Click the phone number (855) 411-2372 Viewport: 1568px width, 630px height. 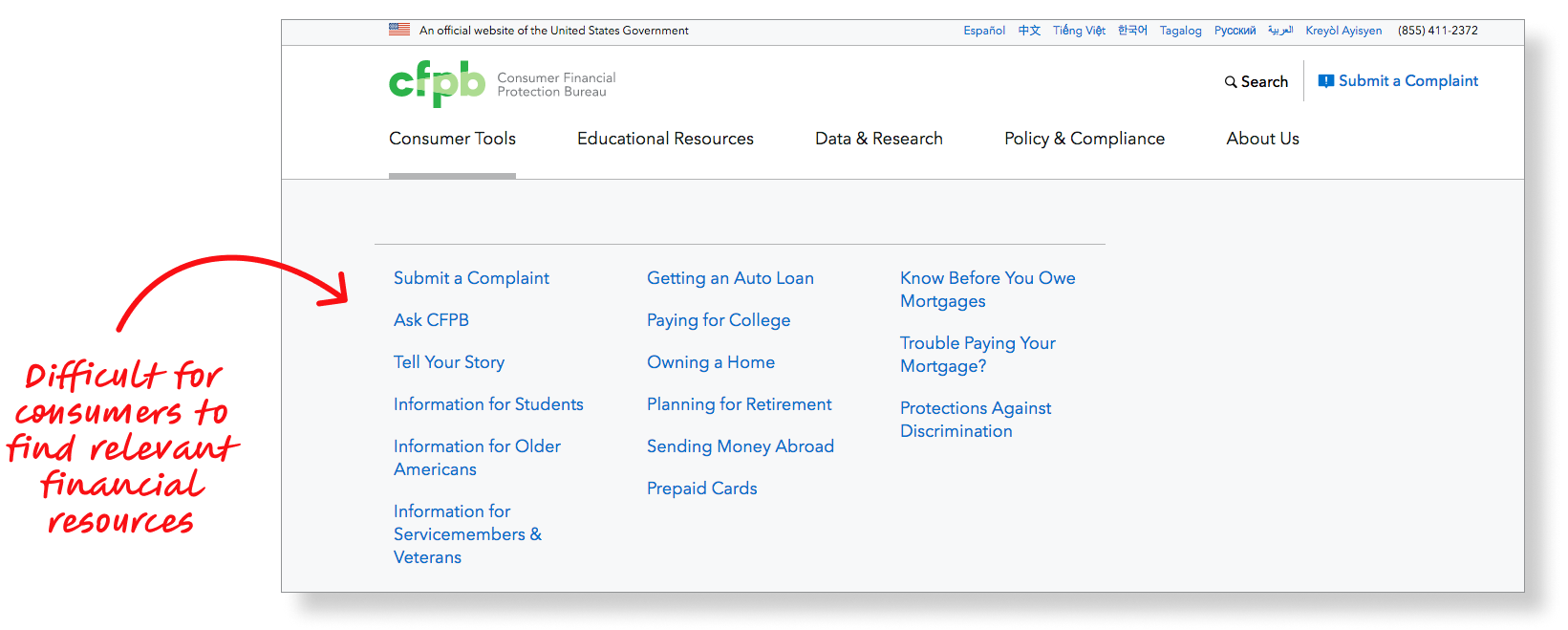[x=1438, y=31]
